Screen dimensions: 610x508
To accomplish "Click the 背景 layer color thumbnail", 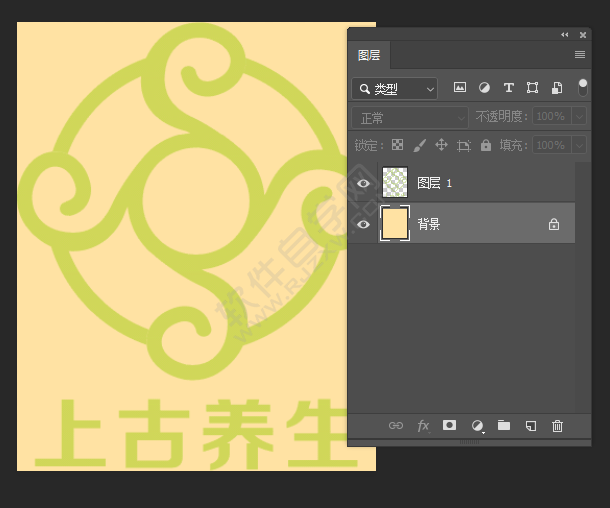I will click(395, 224).
